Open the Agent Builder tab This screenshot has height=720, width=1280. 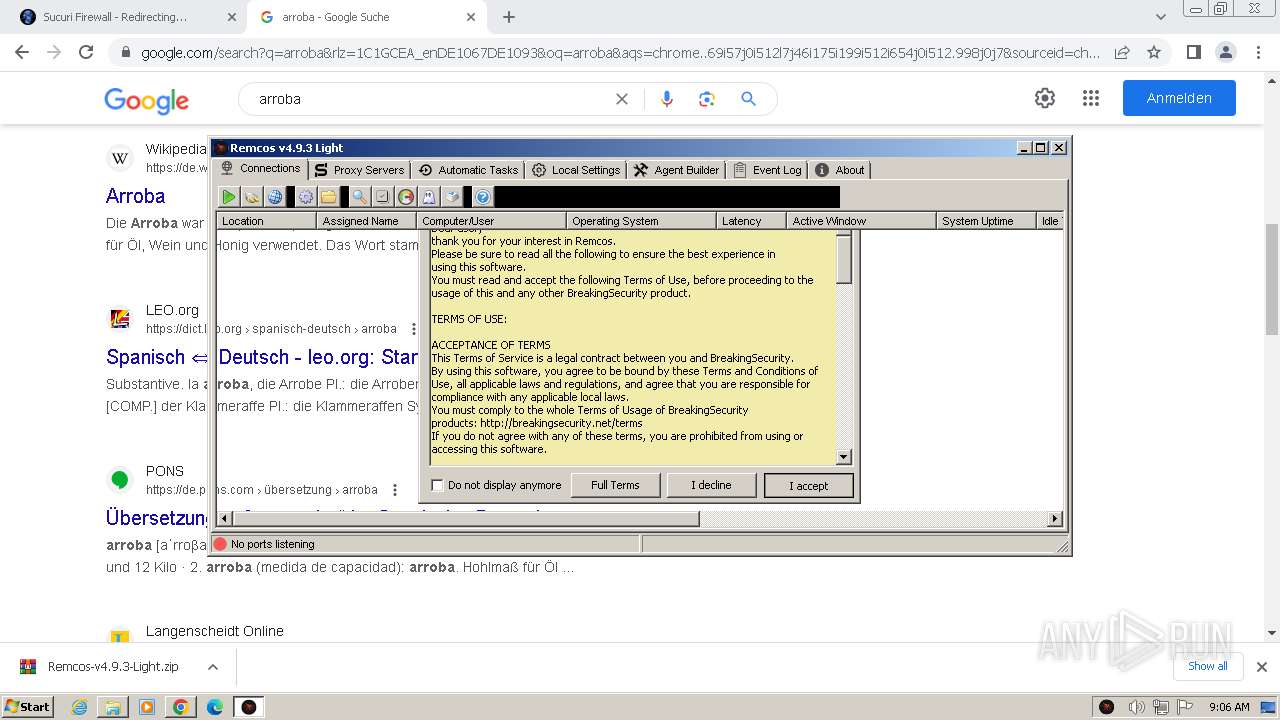click(x=676, y=170)
